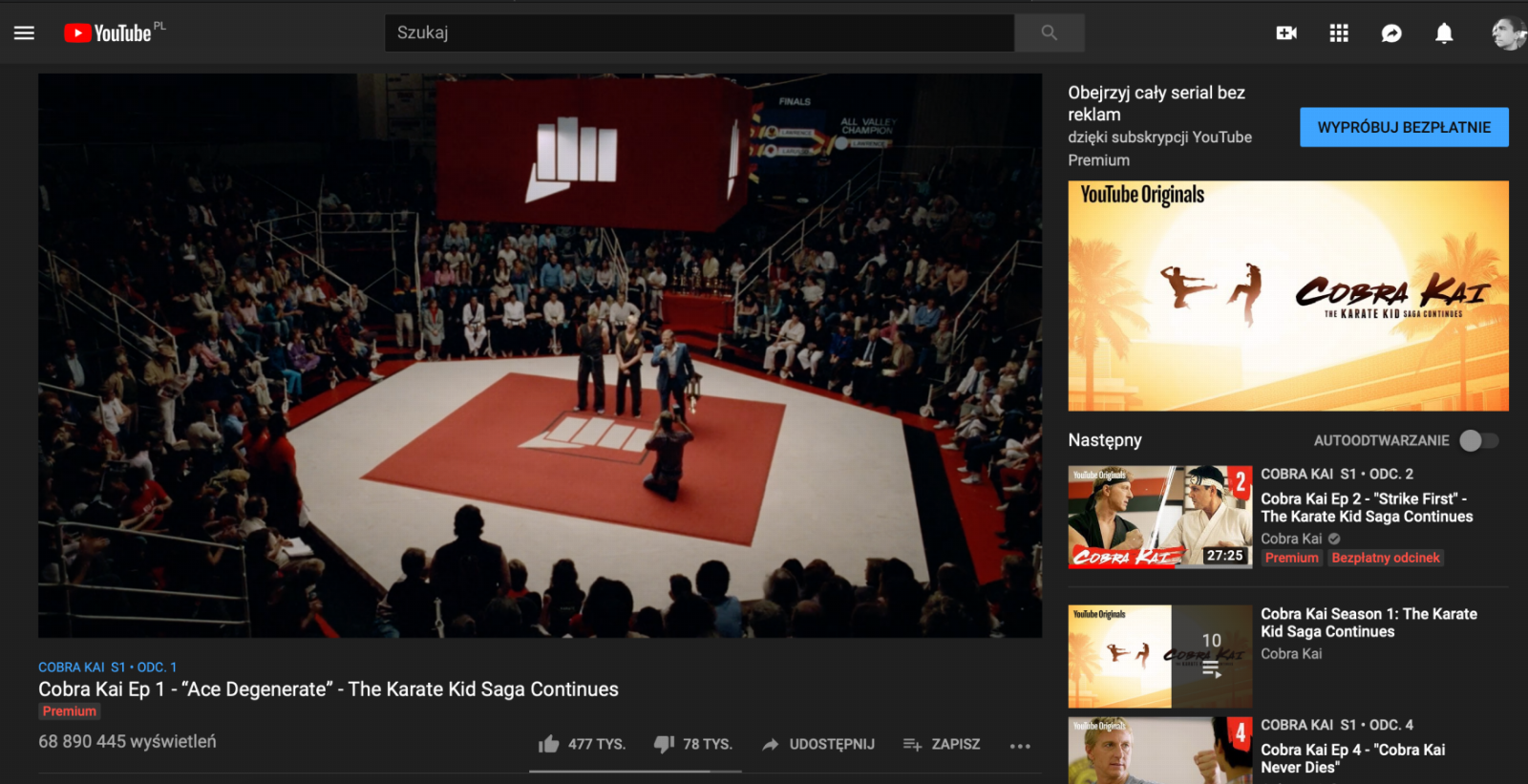Image resolution: width=1528 pixels, height=784 pixels.
Task: Open the Cobra Kai Ep 4 thumbnail
Action: tap(1159, 751)
